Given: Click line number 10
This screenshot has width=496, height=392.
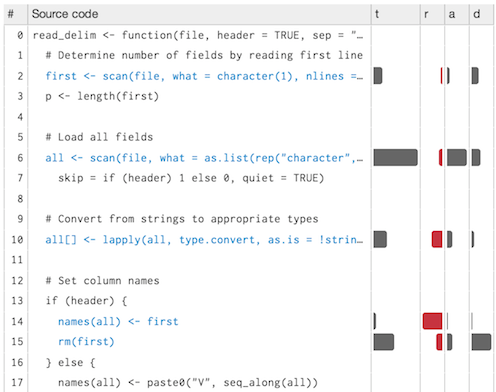Looking at the screenshot, I should coord(17,240).
